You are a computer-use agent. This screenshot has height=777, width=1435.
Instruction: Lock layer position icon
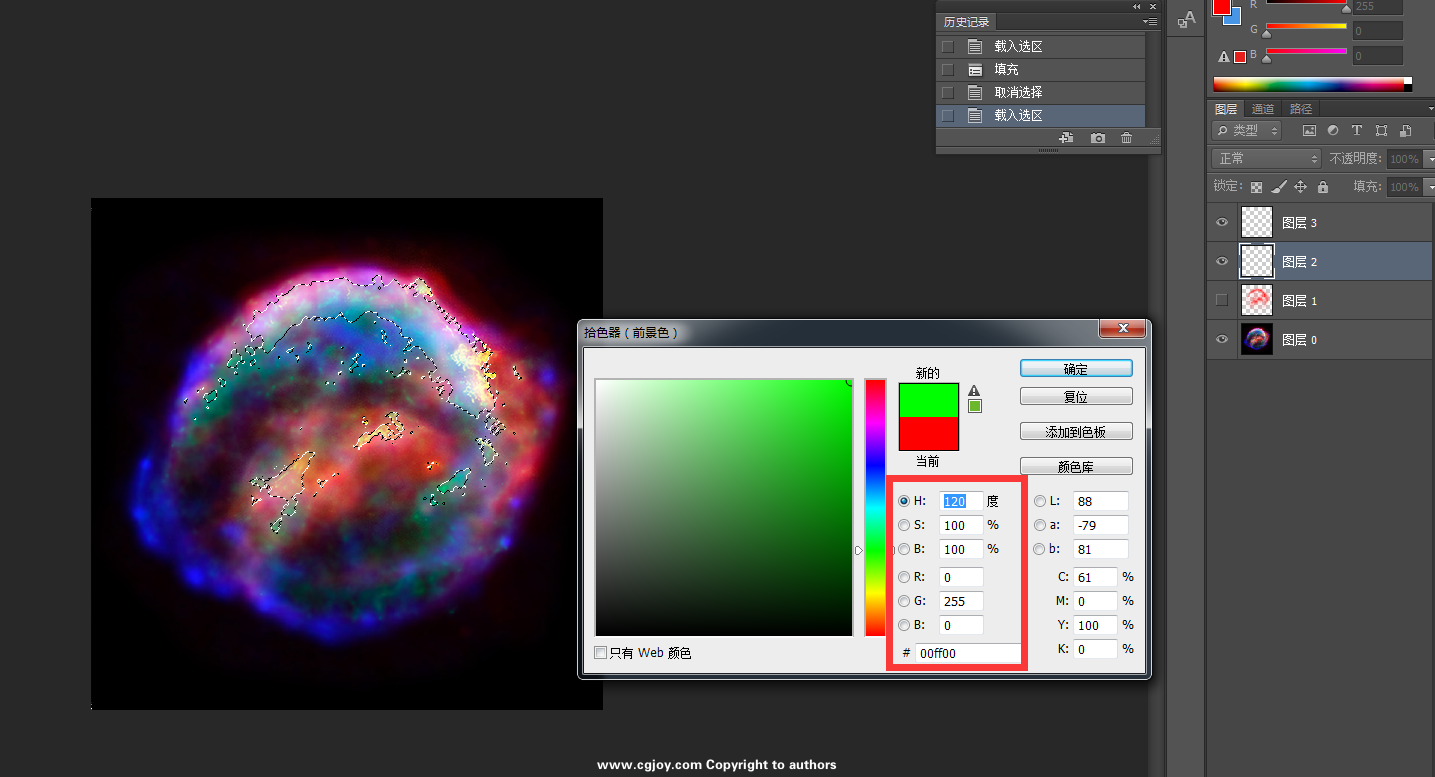pyautogui.click(x=1301, y=187)
